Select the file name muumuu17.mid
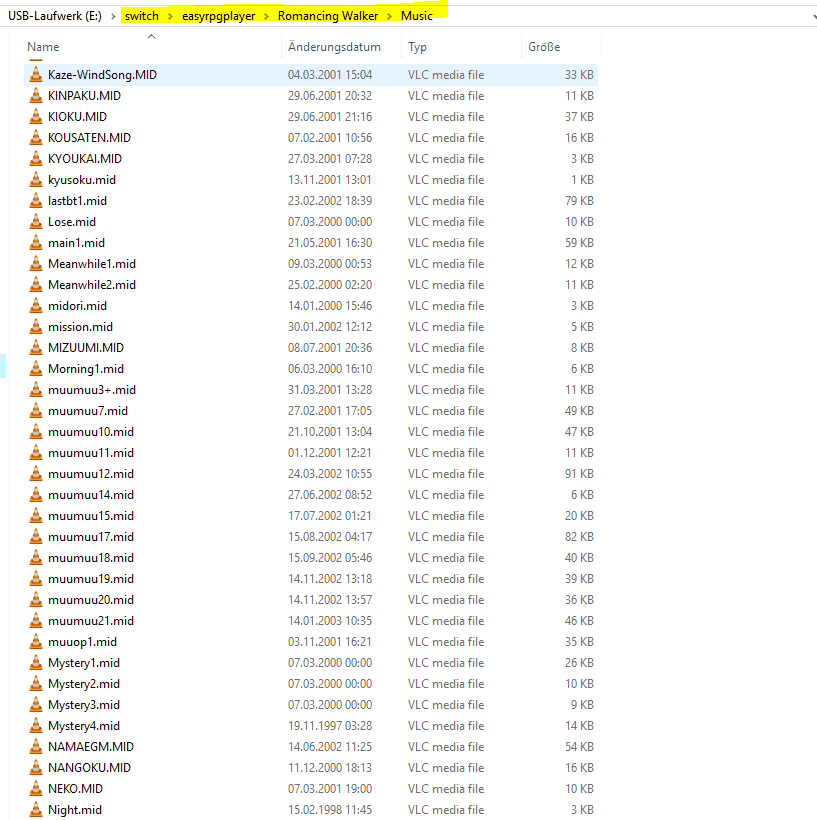817x820 pixels. click(91, 537)
